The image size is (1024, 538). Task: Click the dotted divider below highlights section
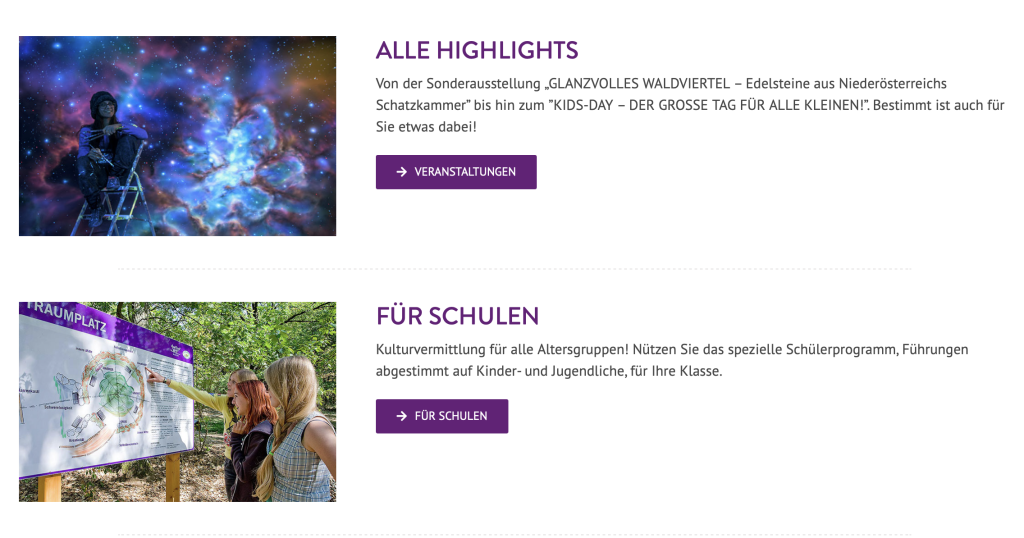click(515, 269)
